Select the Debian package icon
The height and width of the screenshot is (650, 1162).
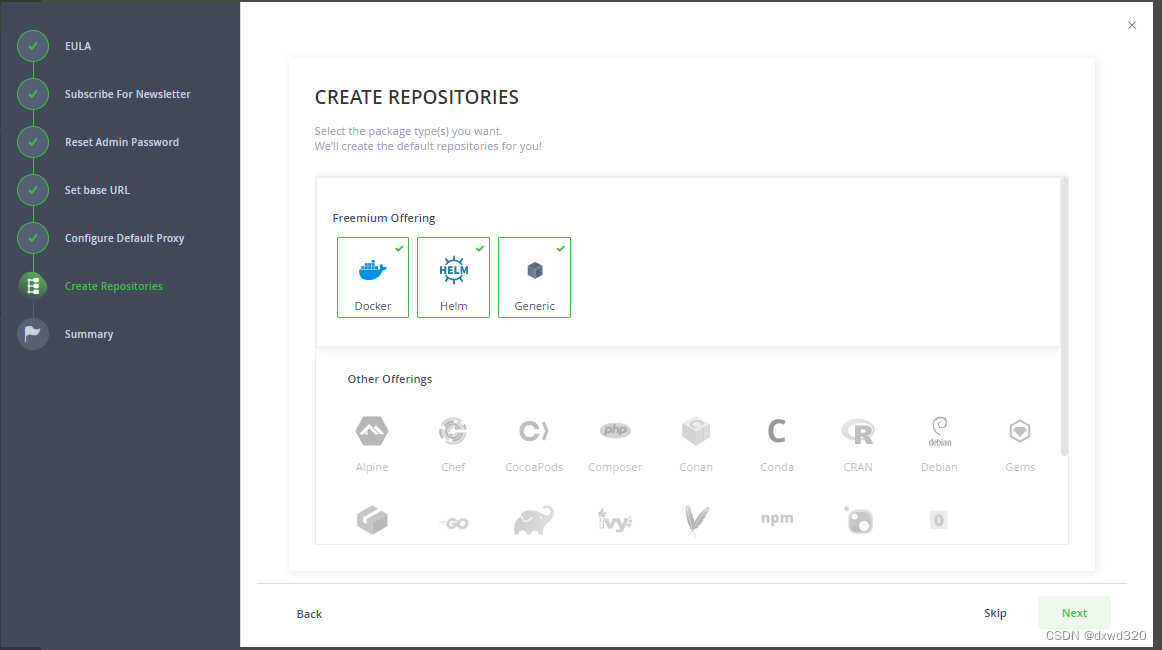coord(940,431)
